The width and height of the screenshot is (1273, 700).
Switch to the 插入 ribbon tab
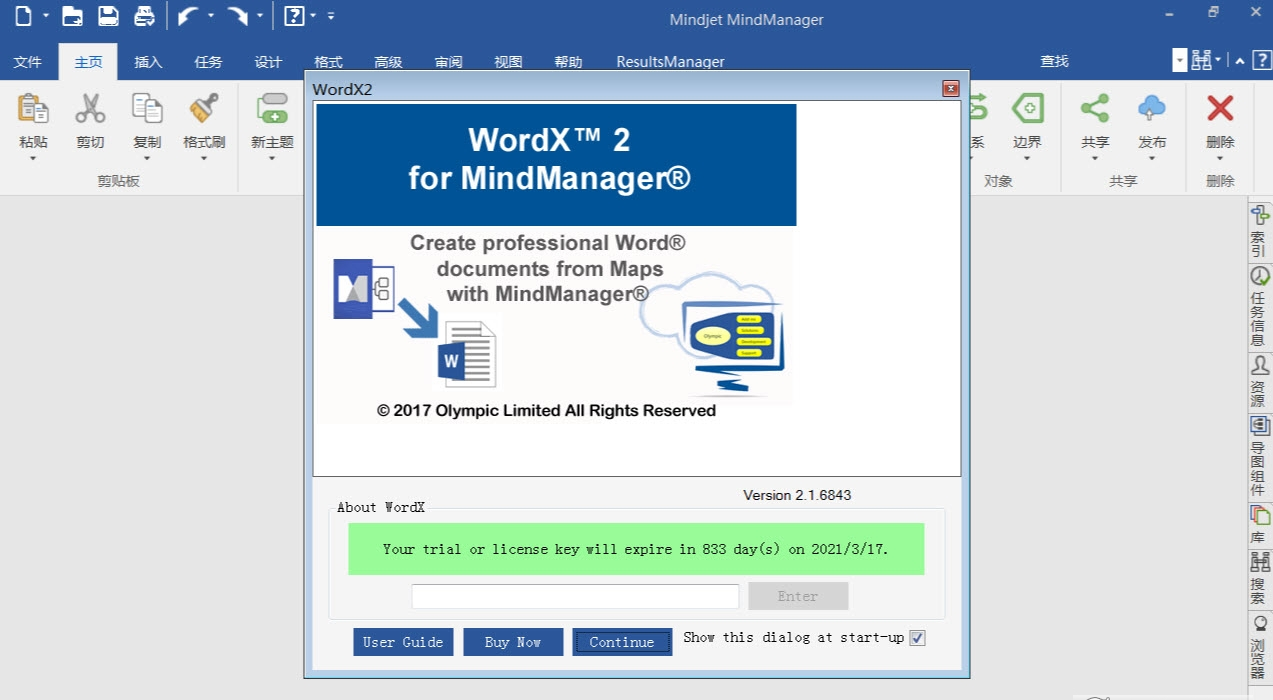pyautogui.click(x=148, y=62)
